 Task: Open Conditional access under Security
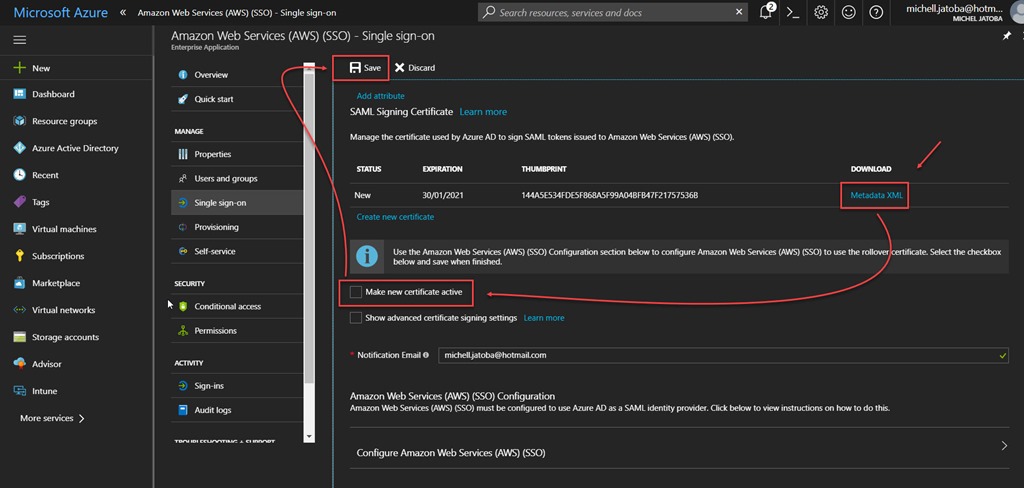236,306
